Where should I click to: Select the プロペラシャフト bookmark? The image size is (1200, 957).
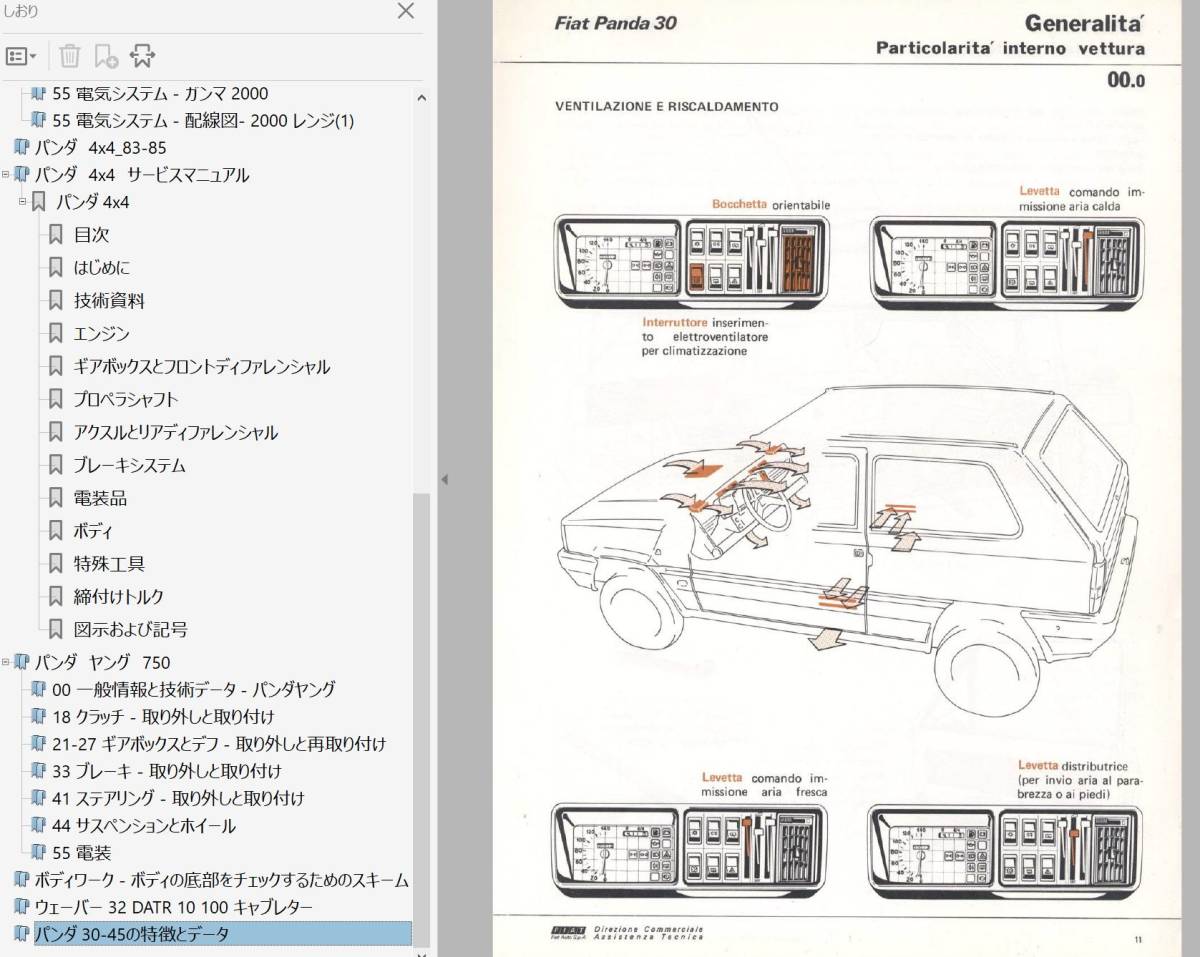(125, 400)
